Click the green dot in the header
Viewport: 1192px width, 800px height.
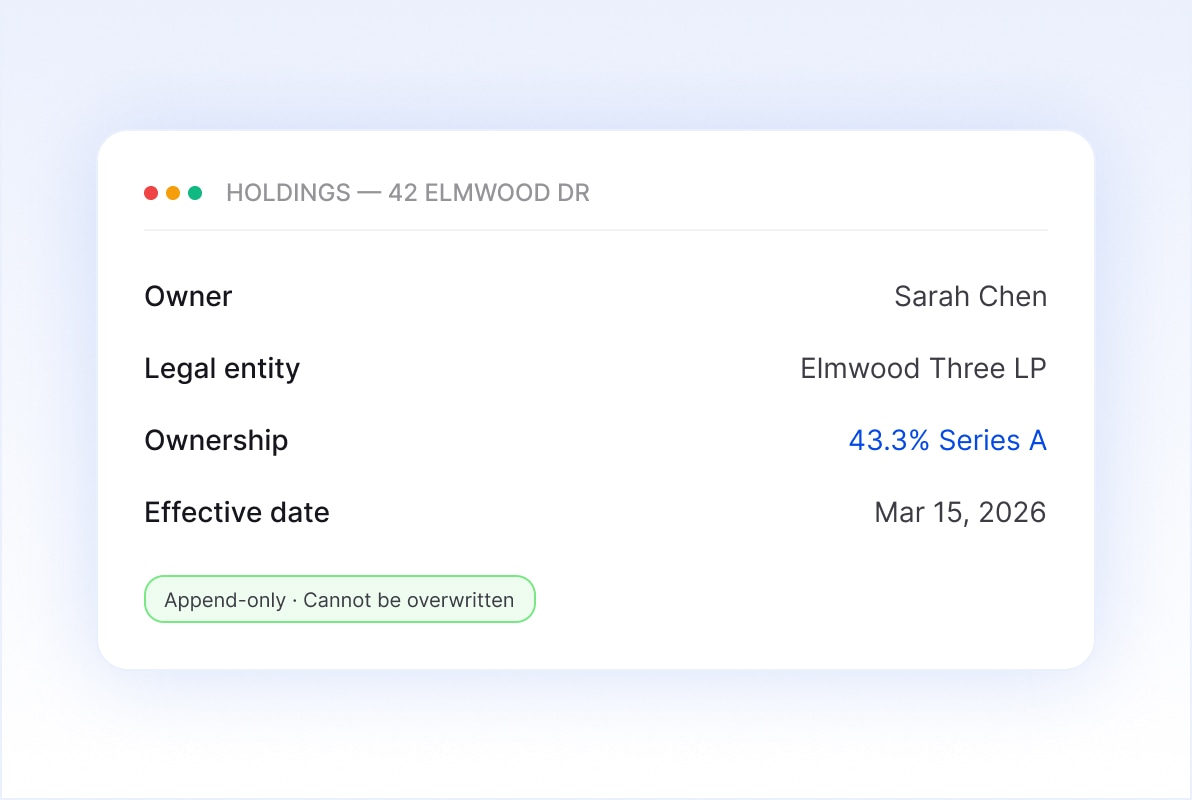[x=195, y=193]
